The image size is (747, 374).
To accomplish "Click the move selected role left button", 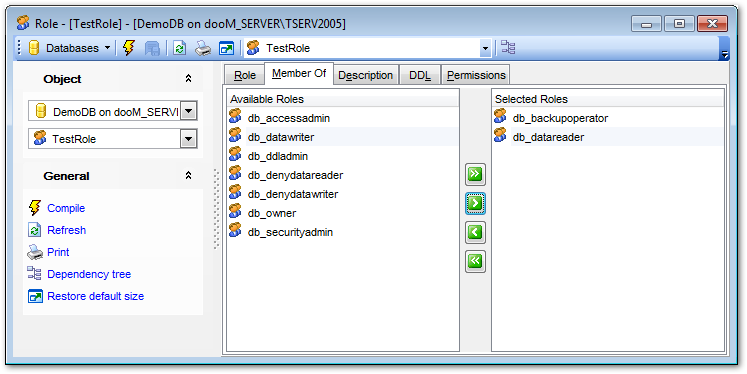I will click(475, 232).
